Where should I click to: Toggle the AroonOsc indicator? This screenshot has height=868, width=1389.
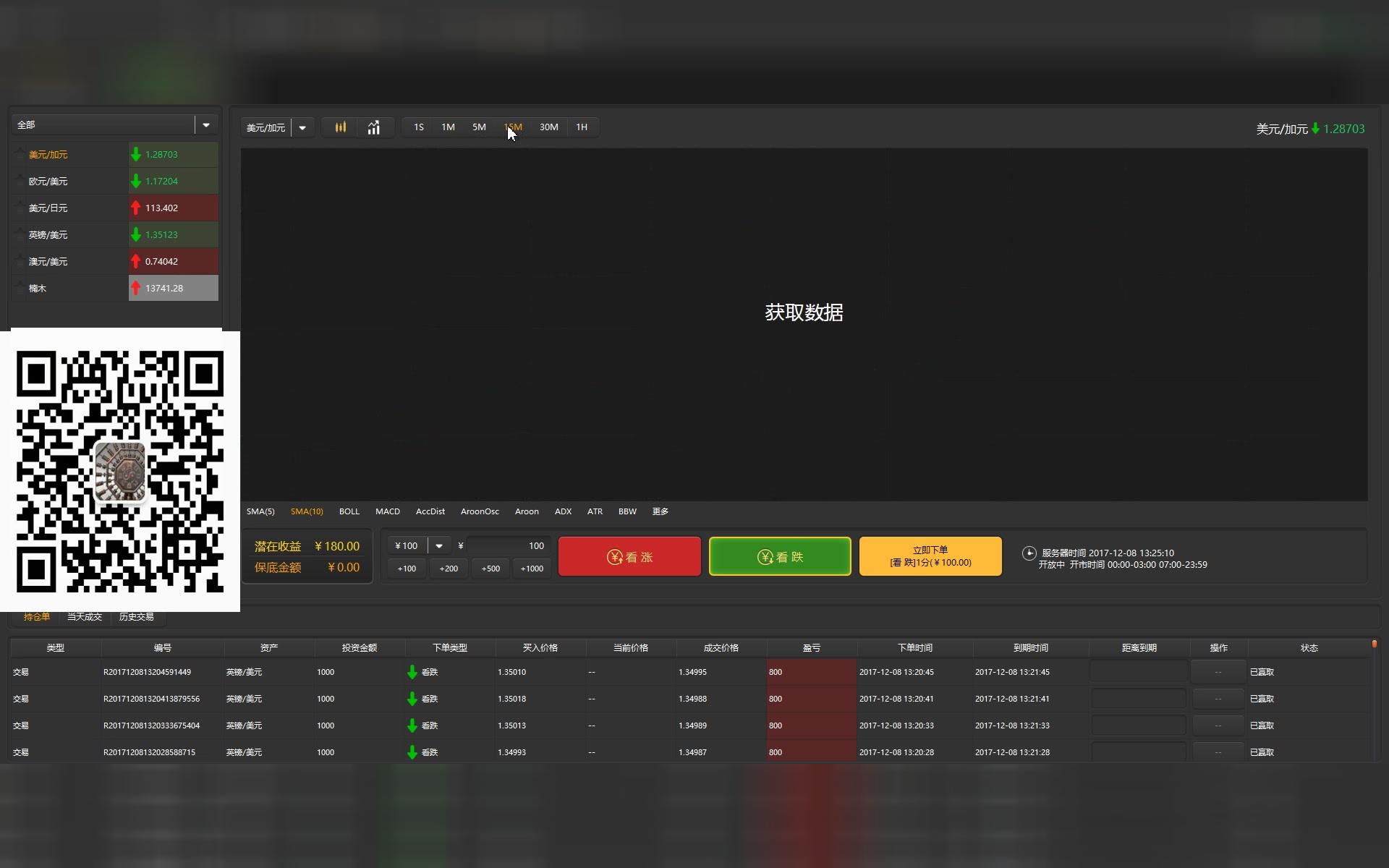(480, 511)
